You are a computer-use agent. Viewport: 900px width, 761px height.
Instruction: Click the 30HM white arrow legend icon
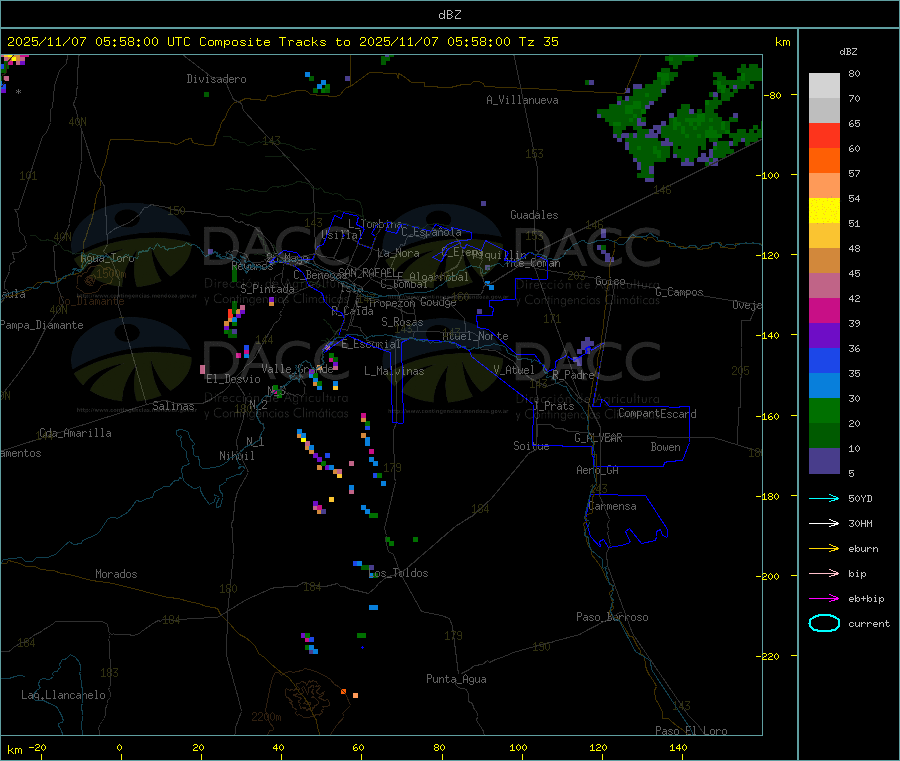point(824,523)
